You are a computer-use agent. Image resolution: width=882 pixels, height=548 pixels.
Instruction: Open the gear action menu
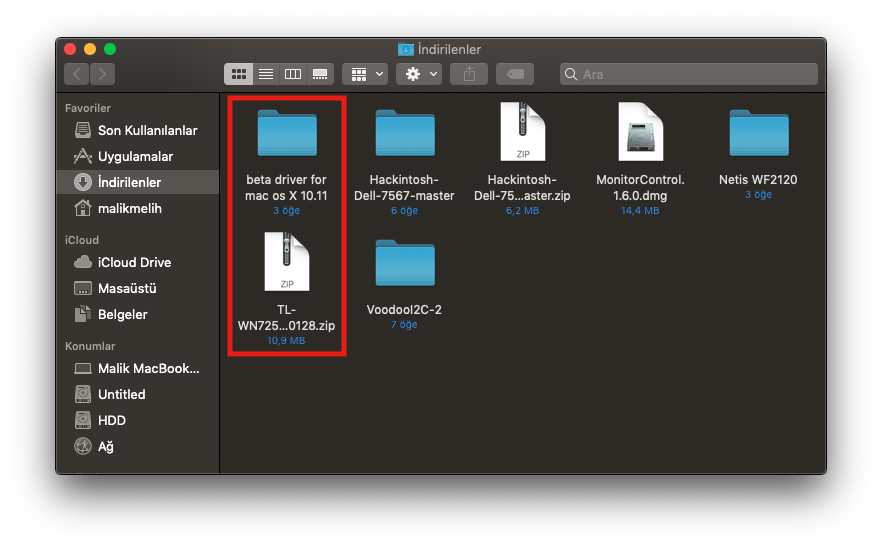pos(418,74)
